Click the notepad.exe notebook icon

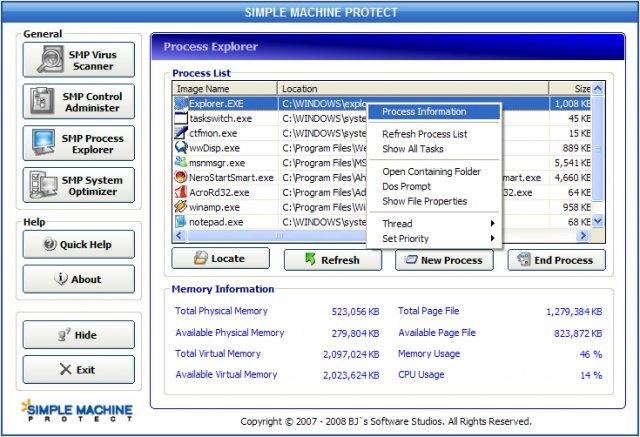[x=181, y=222]
